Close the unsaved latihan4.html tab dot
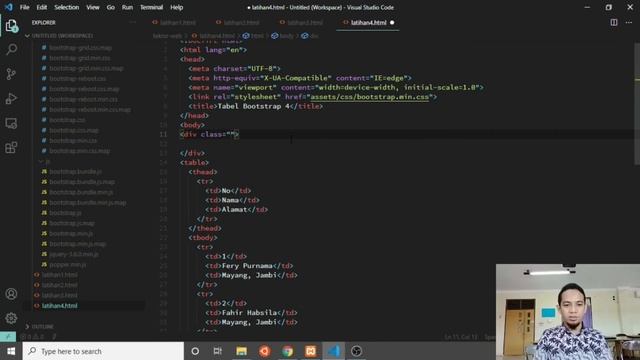Screen dimensions: 640x360 (x=392, y=22)
